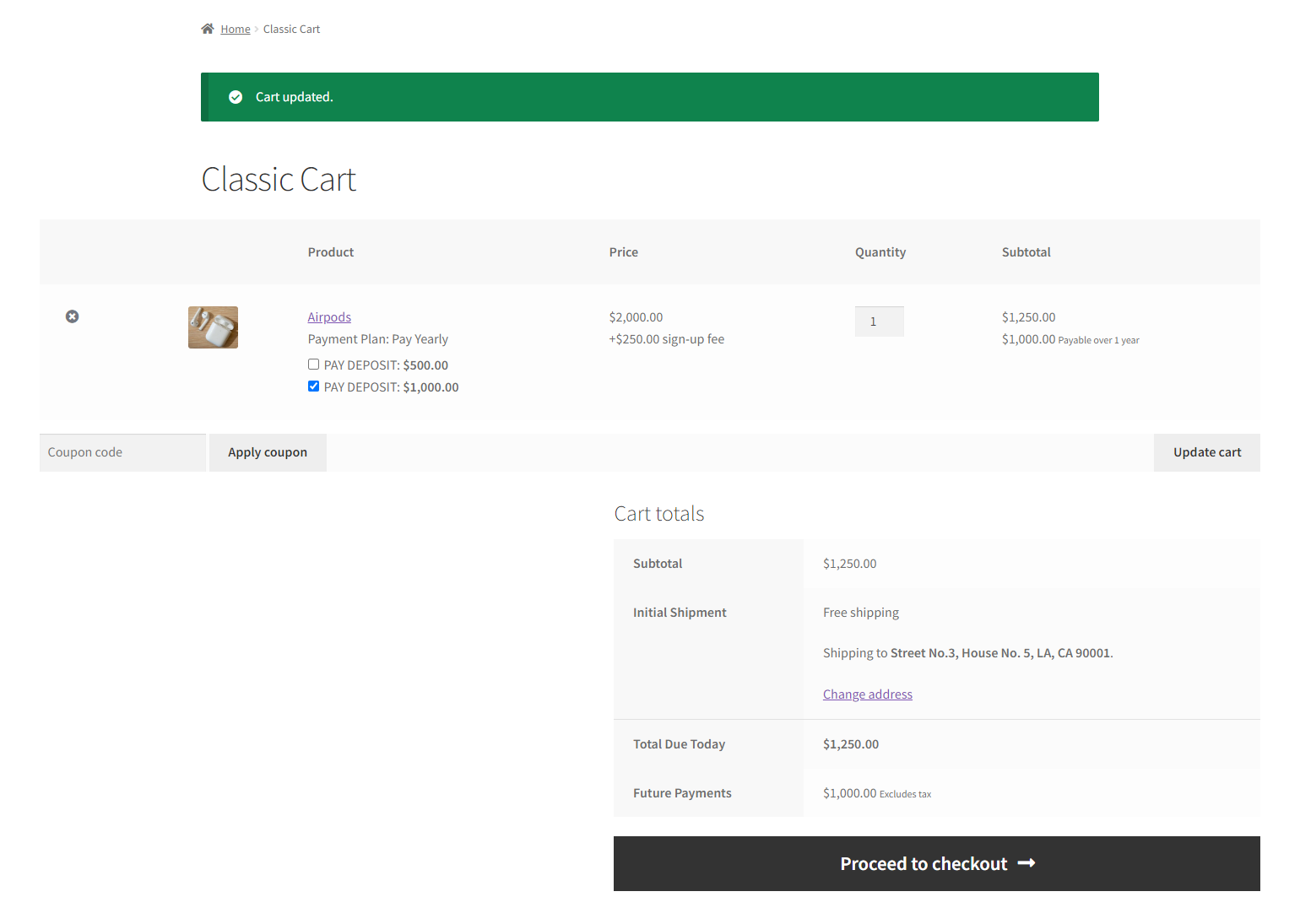The height and width of the screenshot is (924, 1300).
Task: Open the Airpods product link
Action: tap(329, 317)
